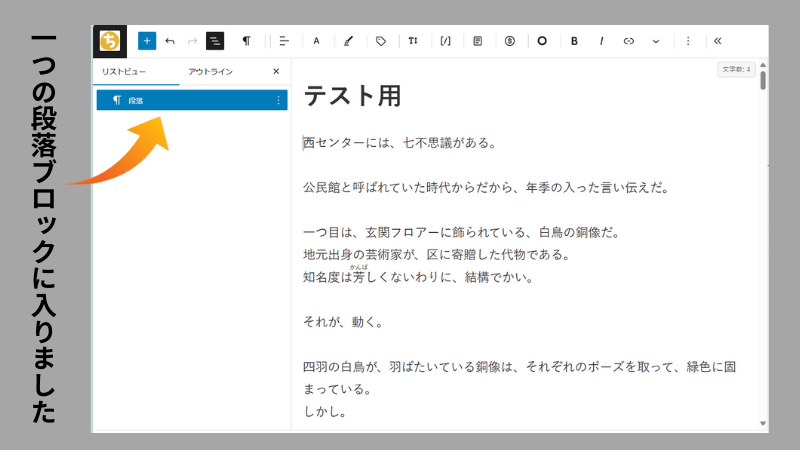Click the title テスト用
This screenshot has width=800, height=450.
tap(353, 96)
